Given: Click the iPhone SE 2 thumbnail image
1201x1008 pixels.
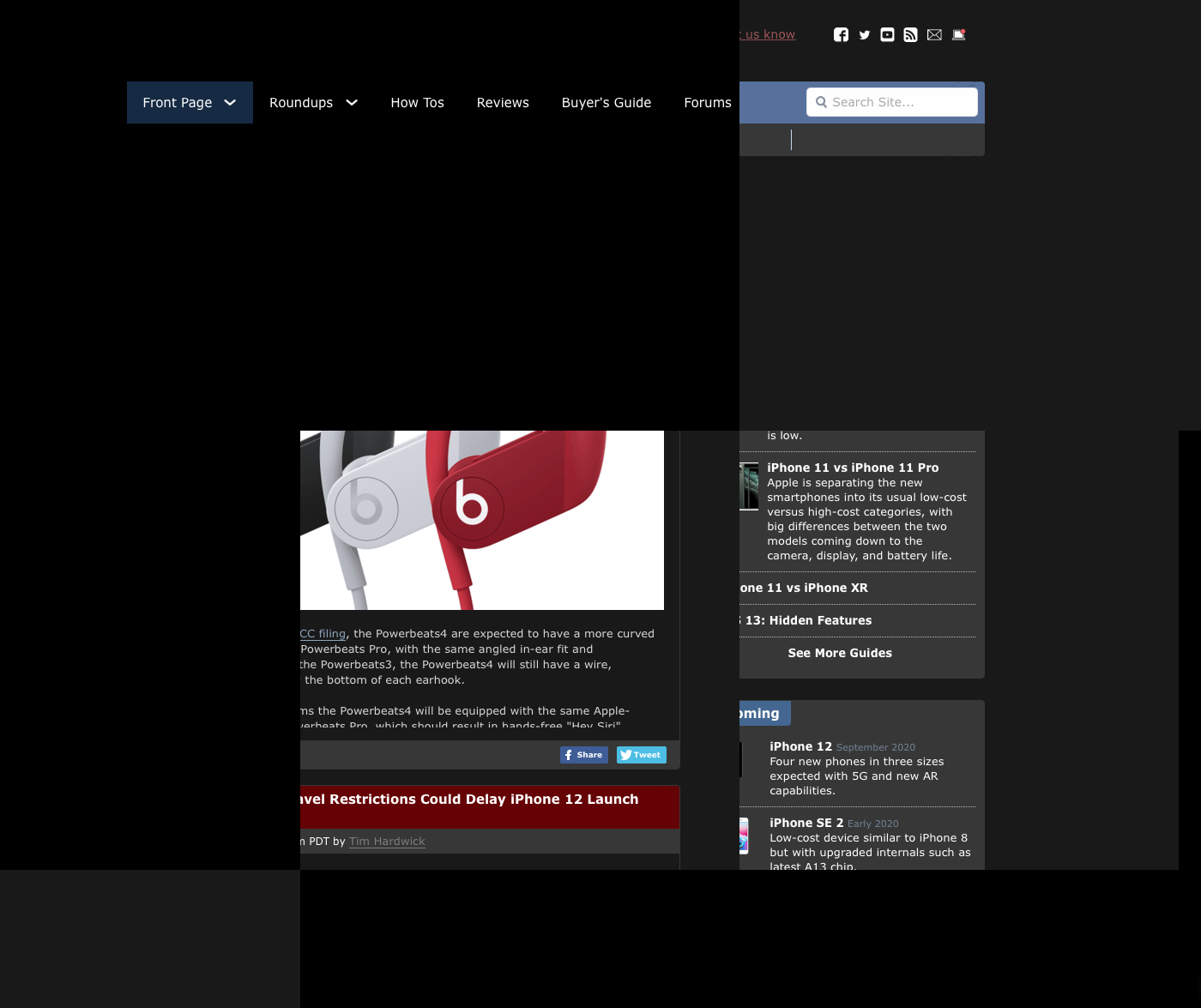Looking at the screenshot, I should coord(744,836).
